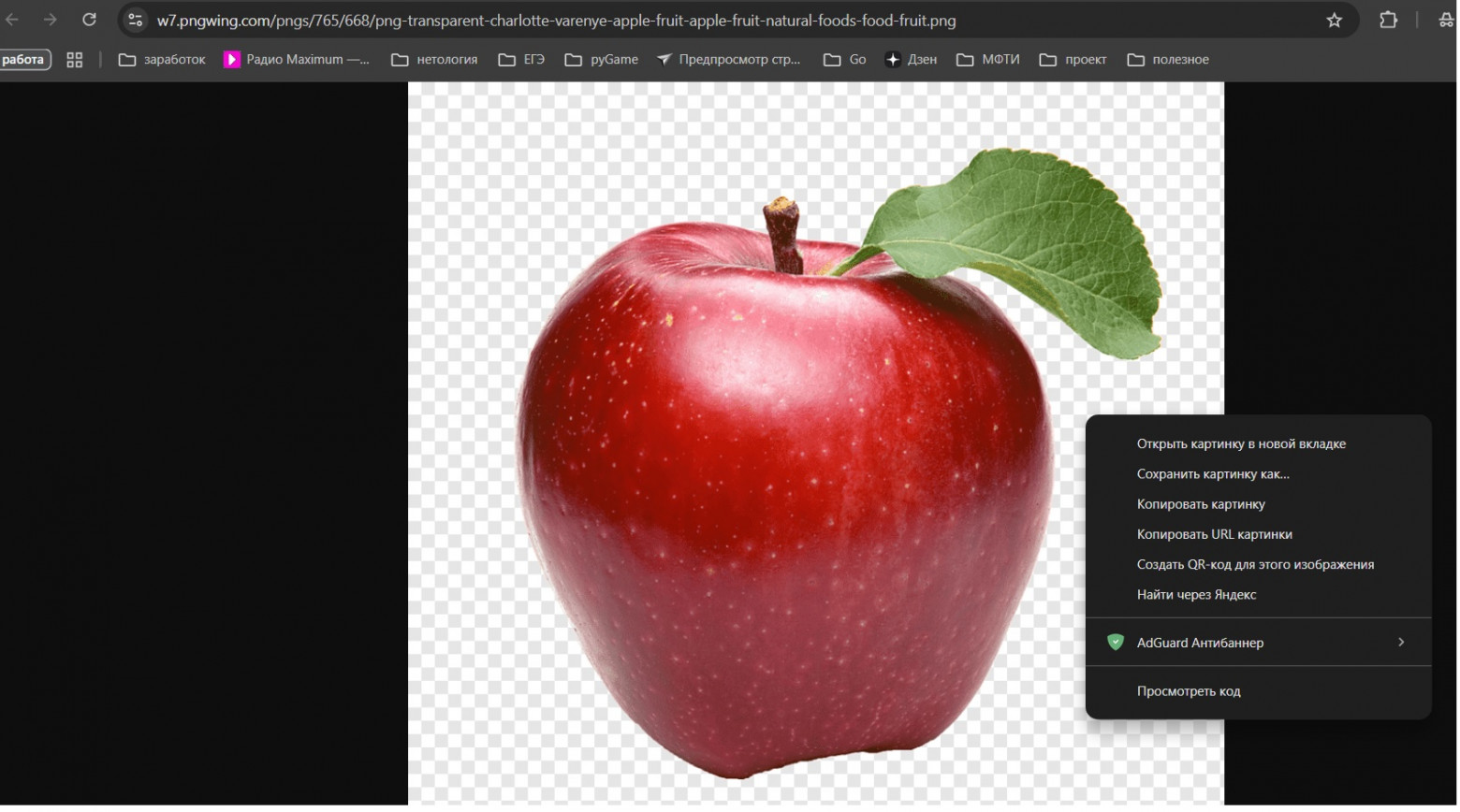
Task: Choose Просмотреть код
Action: [1259, 691]
